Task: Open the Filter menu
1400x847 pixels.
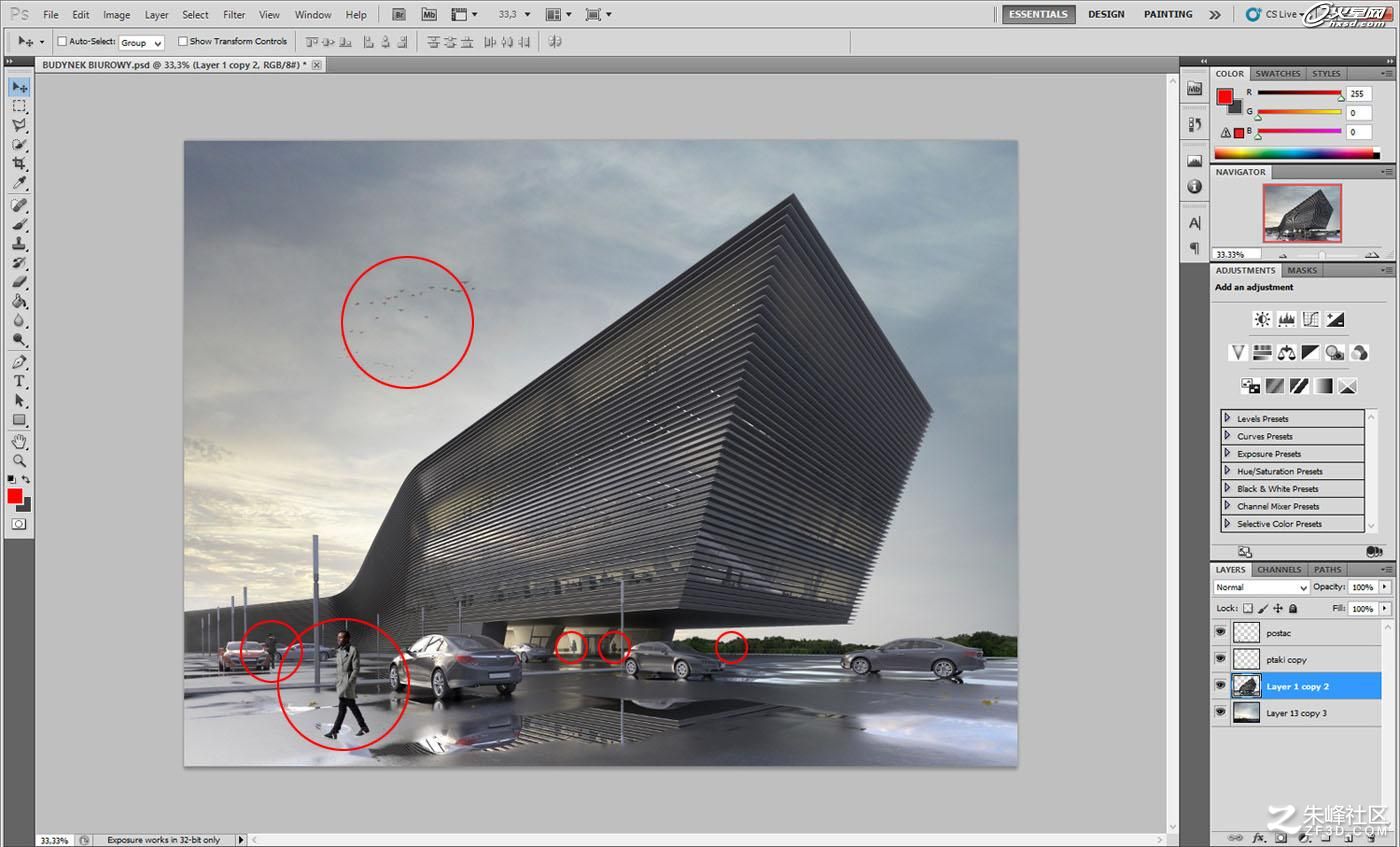Action: click(234, 14)
